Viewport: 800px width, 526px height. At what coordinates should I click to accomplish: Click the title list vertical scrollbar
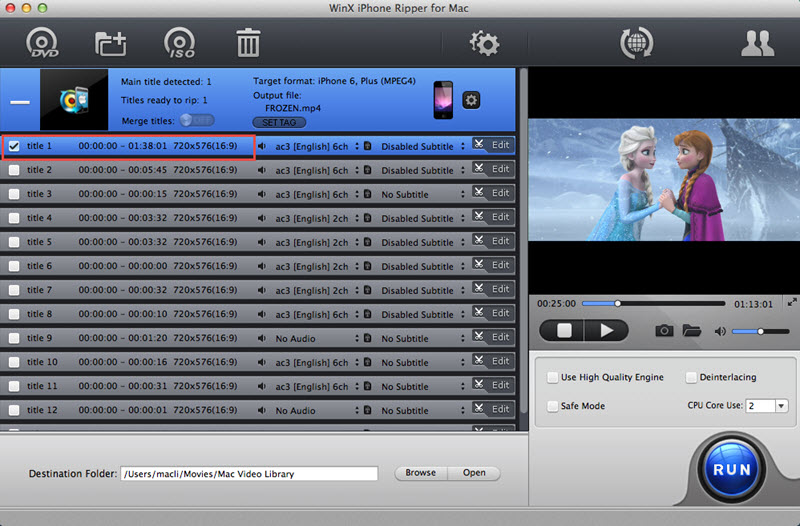coord(523,242)
